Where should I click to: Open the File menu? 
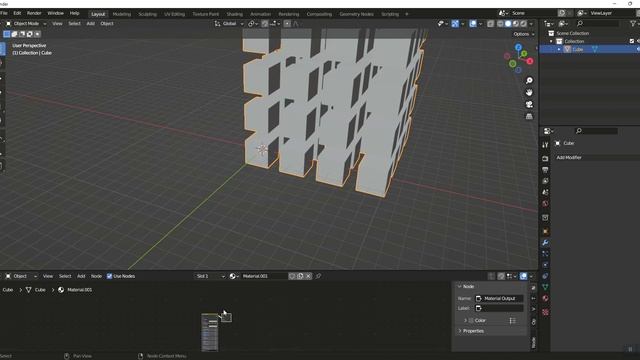pos(4,13)
